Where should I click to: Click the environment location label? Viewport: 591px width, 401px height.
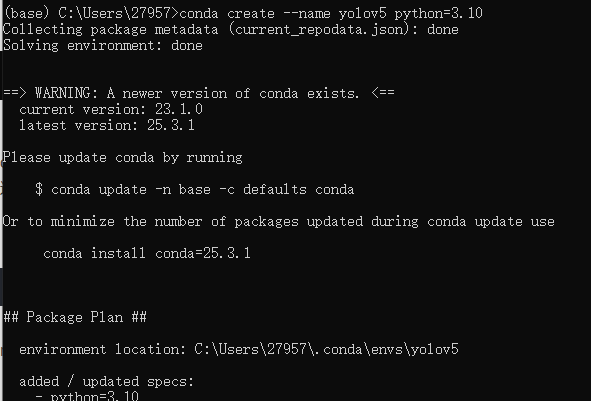pyautogui.click(x=102, y=349)
